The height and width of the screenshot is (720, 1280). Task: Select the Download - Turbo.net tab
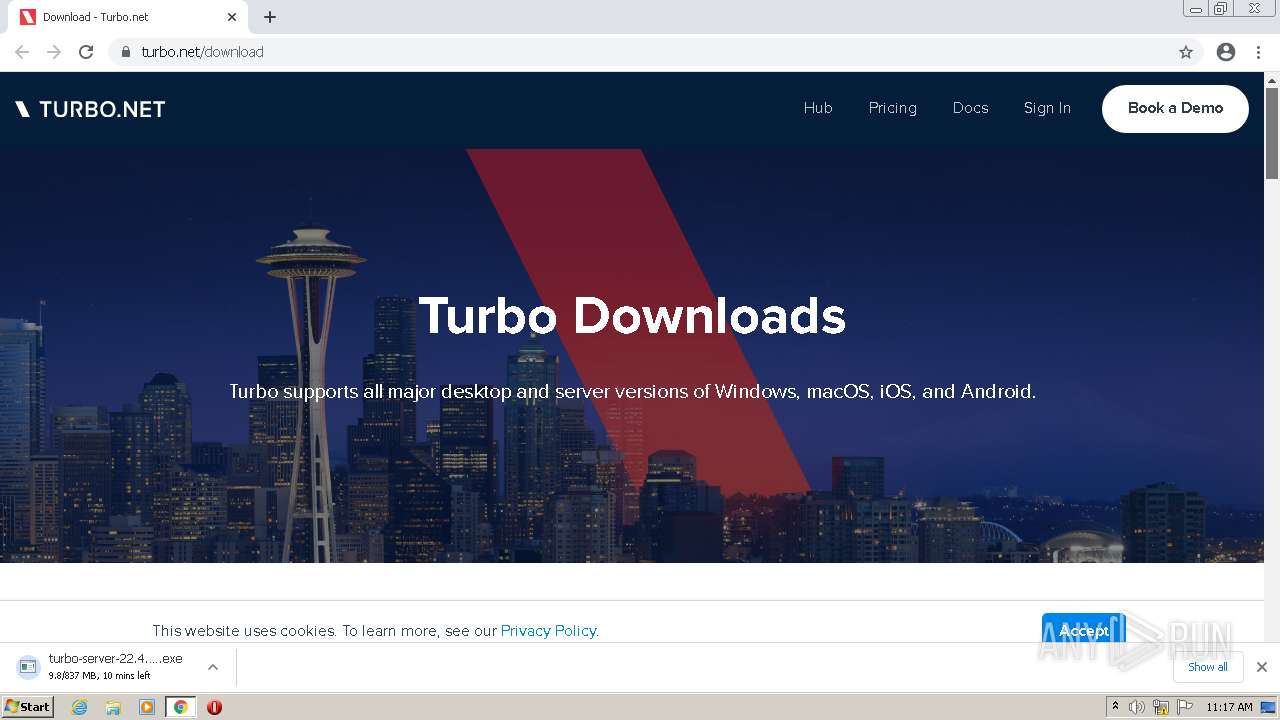129,17
